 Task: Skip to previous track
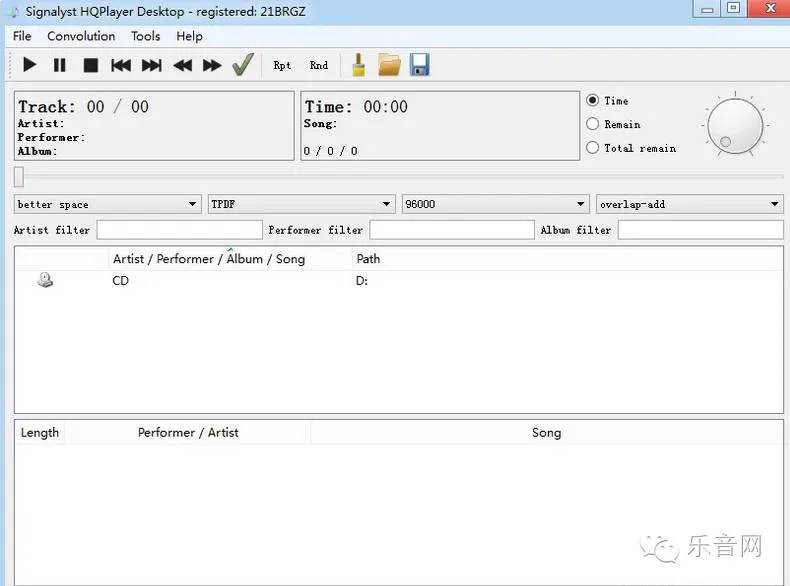[x=121, y=65]
